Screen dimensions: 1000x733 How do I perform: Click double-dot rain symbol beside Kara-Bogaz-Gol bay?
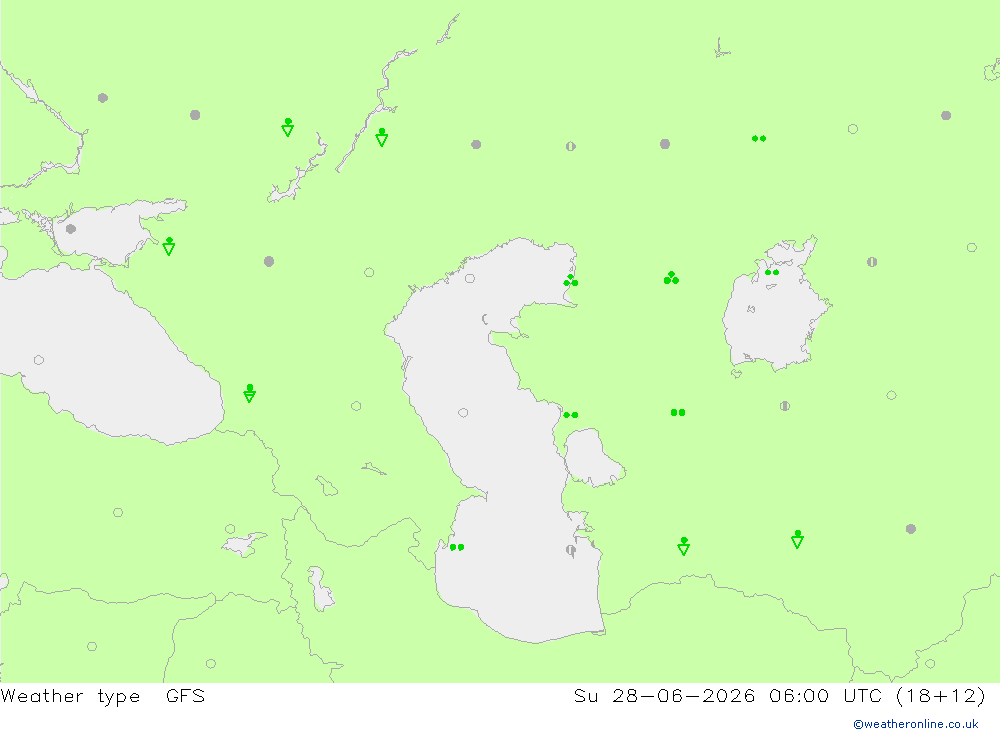pyautogui.click(x=571, y=415)
